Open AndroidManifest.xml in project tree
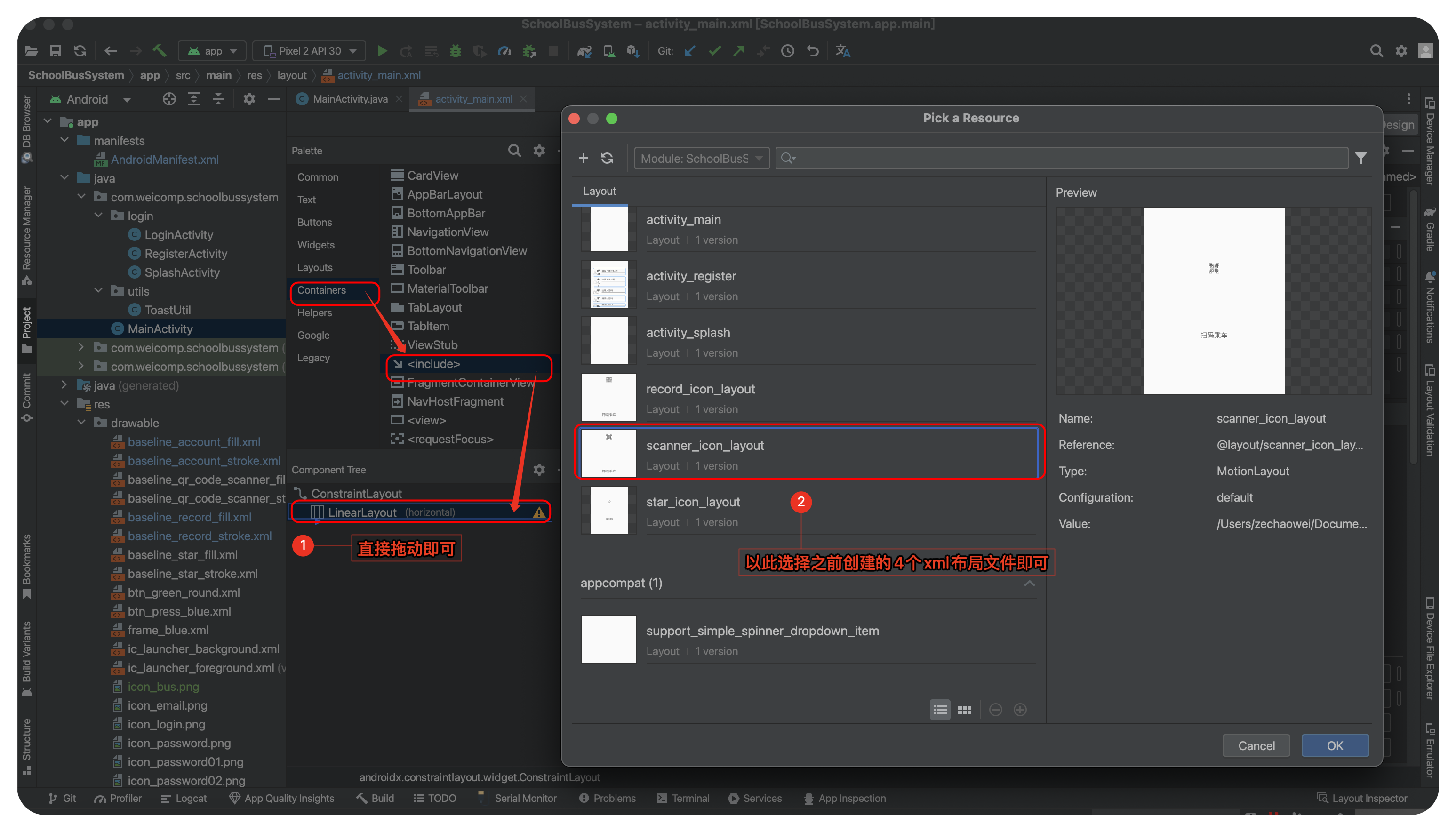The image size is (1456, 832). pos(165,160)
